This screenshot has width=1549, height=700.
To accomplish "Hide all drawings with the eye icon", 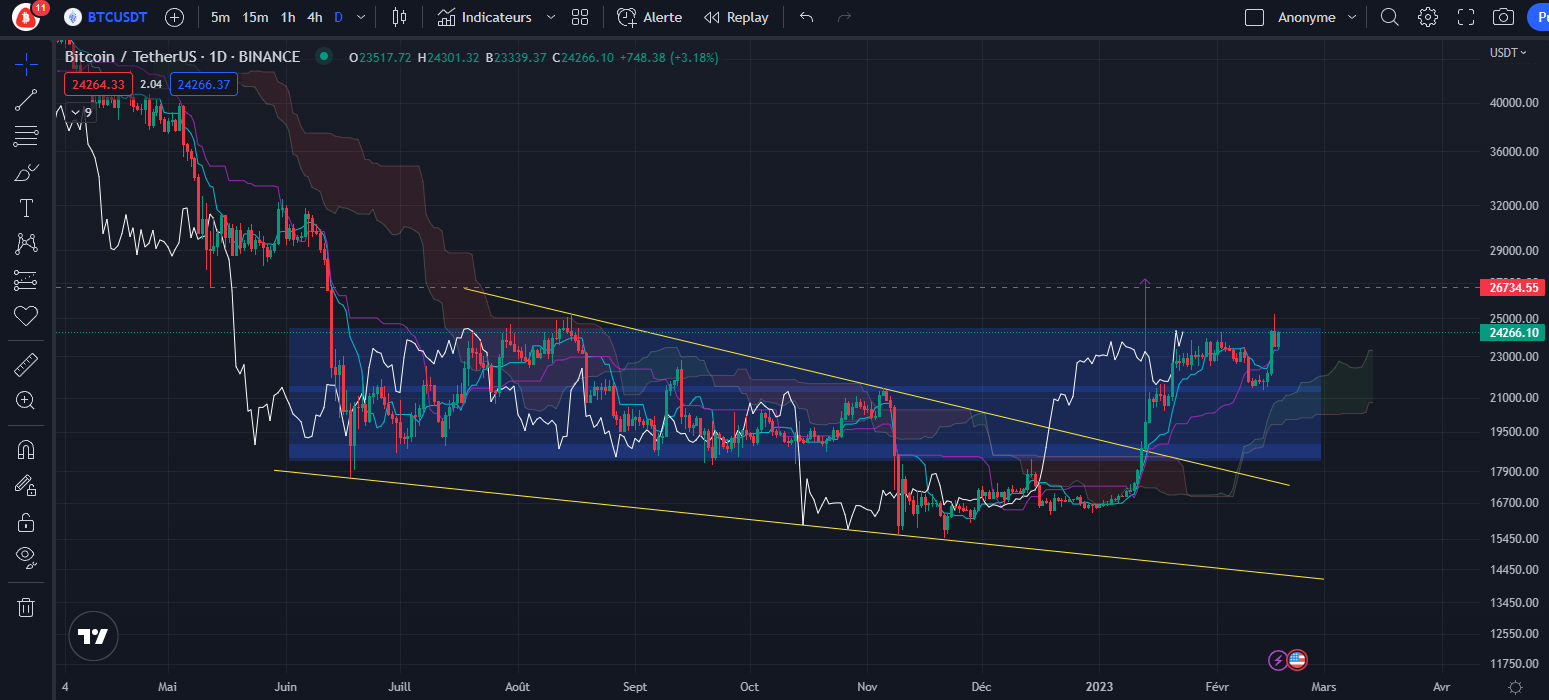I will pos(26,557).
